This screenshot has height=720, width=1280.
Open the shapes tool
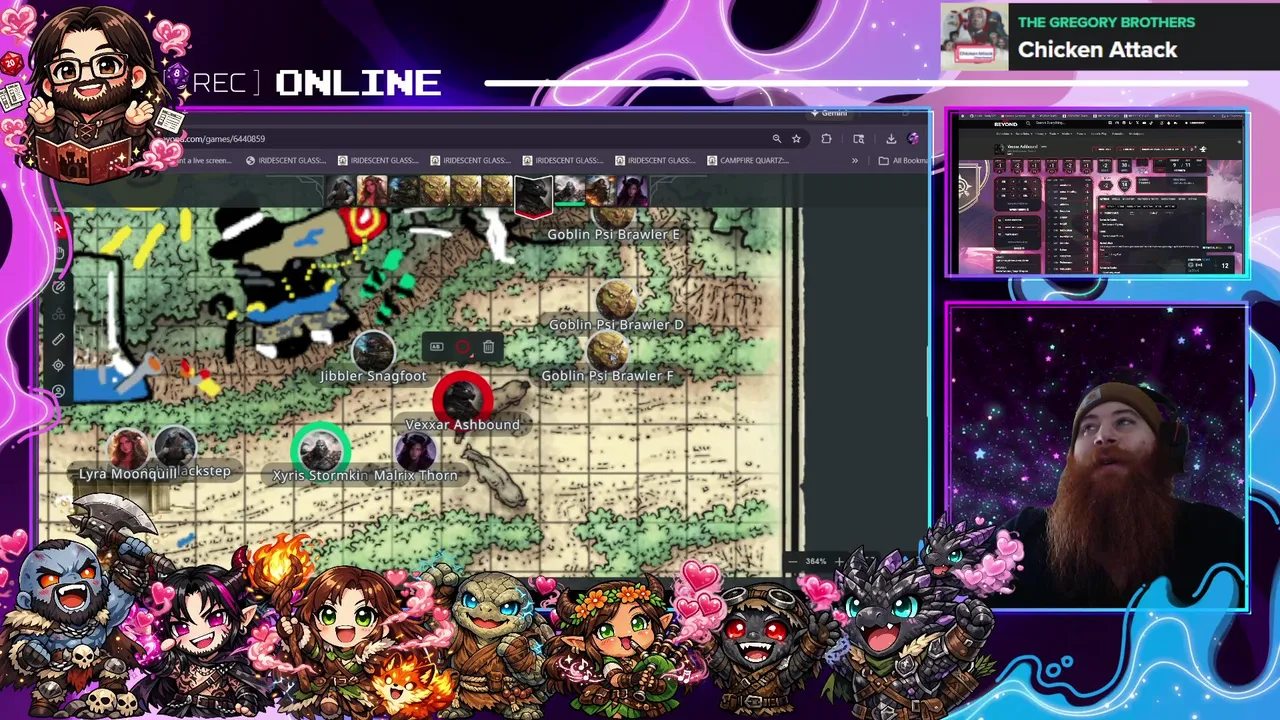click(59, 314)
